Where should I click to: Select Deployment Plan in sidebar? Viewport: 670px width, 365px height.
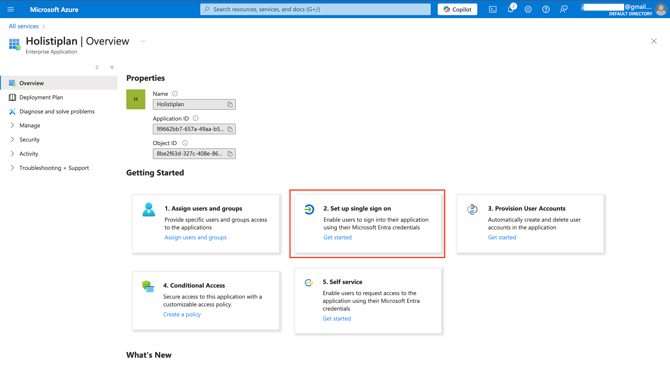(x=41, y=97)
